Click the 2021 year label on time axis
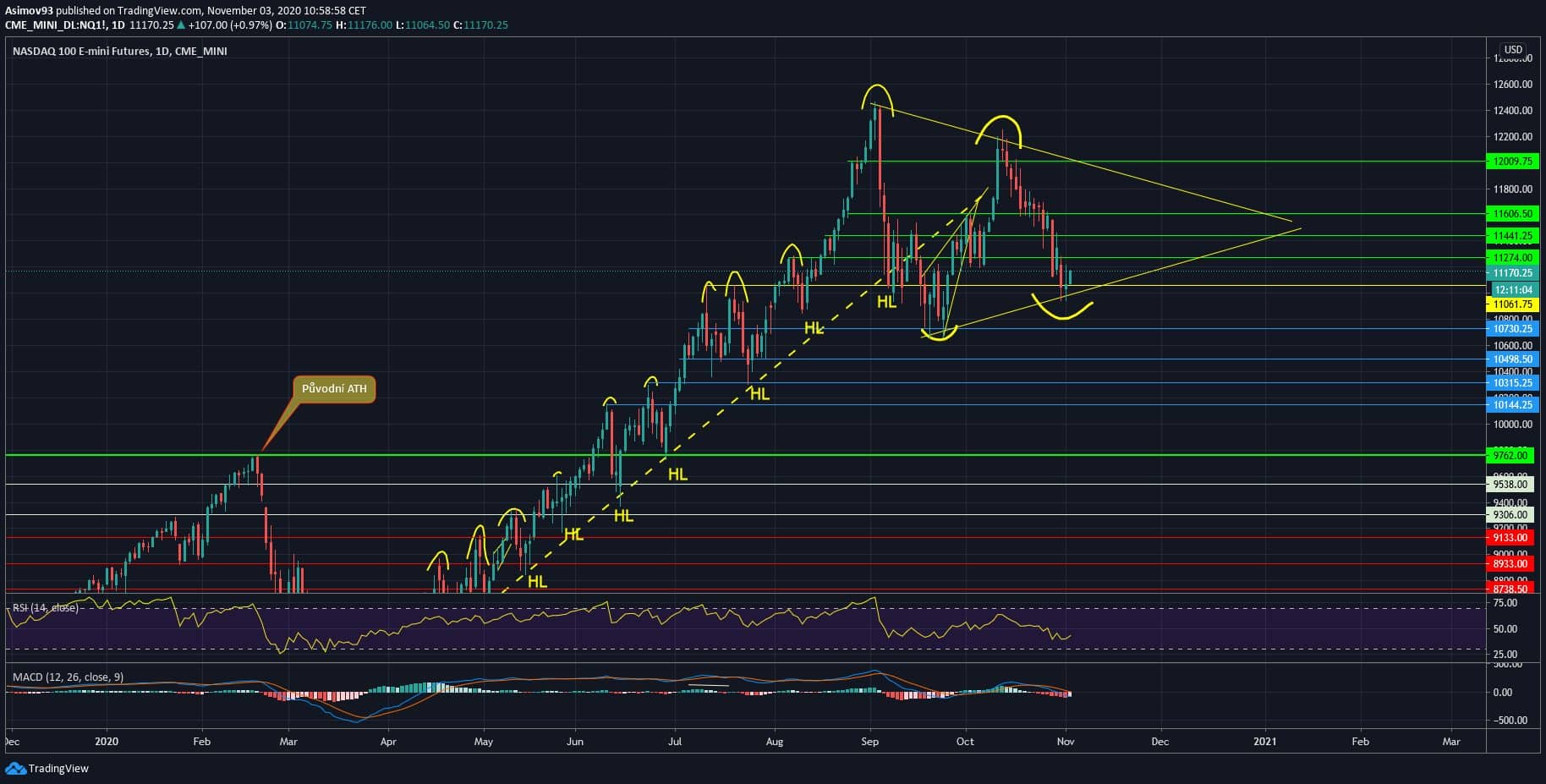1546x784 pixels. [x=1265, y=742]
